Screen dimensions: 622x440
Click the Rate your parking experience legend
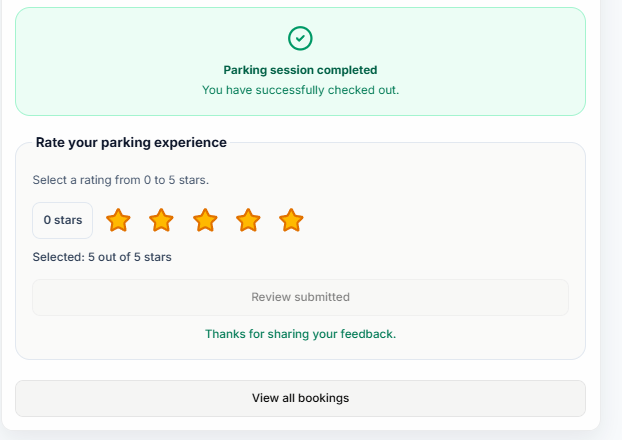pos(131,142)
